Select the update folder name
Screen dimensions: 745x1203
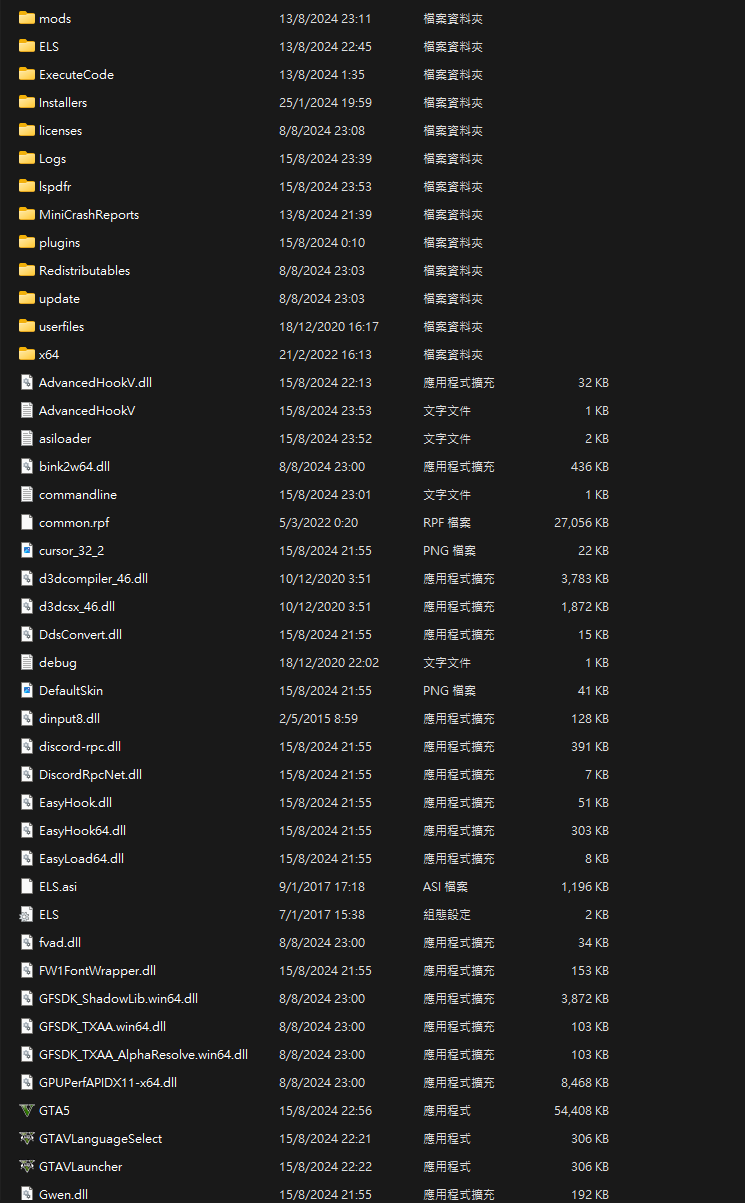pos(59,298)
